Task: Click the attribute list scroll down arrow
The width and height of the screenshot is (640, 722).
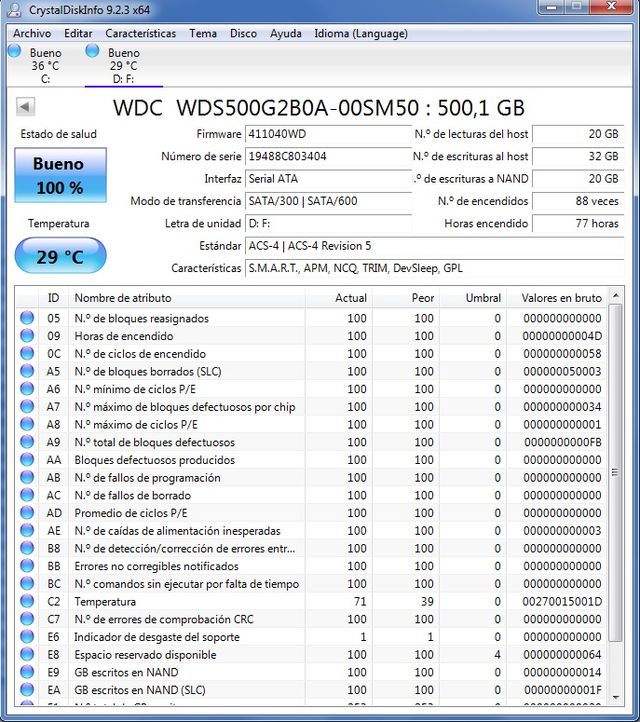Action: pyautogui.click(x=616, y=698)
